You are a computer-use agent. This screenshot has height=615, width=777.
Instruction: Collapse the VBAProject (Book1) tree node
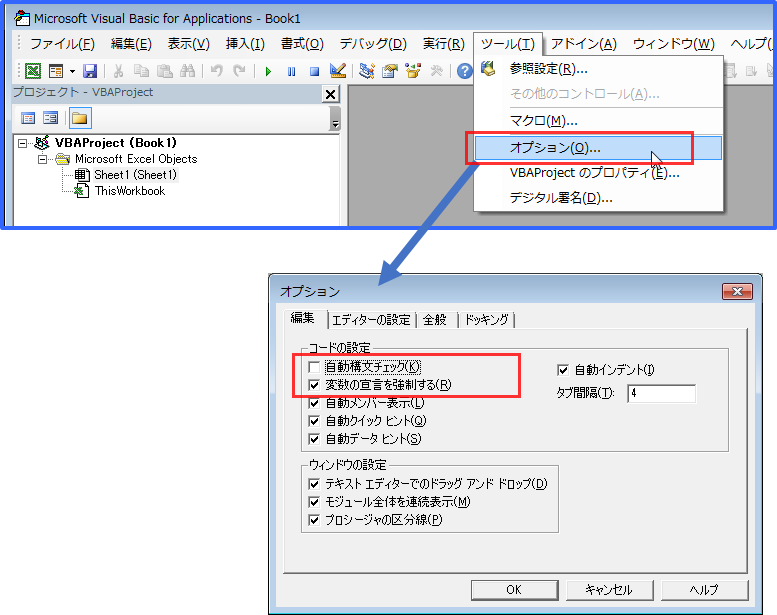point(22,143)
